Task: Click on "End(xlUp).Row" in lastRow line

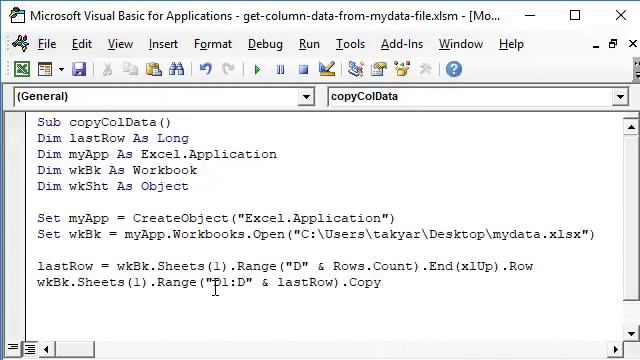Action: pyautogui.click(x=481, y=266)
